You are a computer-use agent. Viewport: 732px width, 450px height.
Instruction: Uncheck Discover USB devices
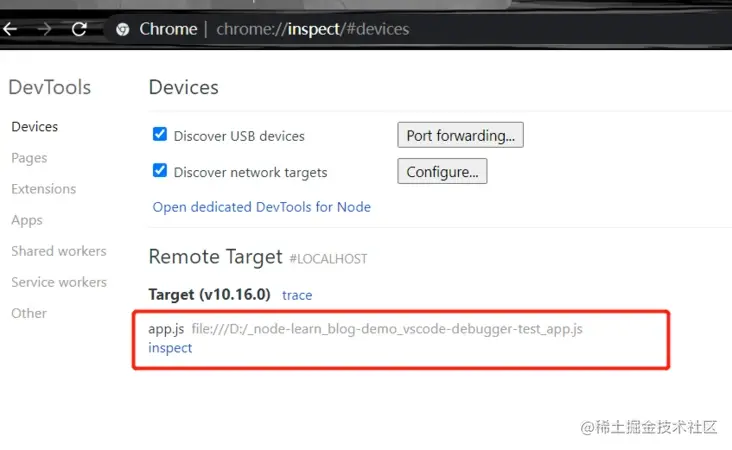pyautogui.click(x=160, y=134)
